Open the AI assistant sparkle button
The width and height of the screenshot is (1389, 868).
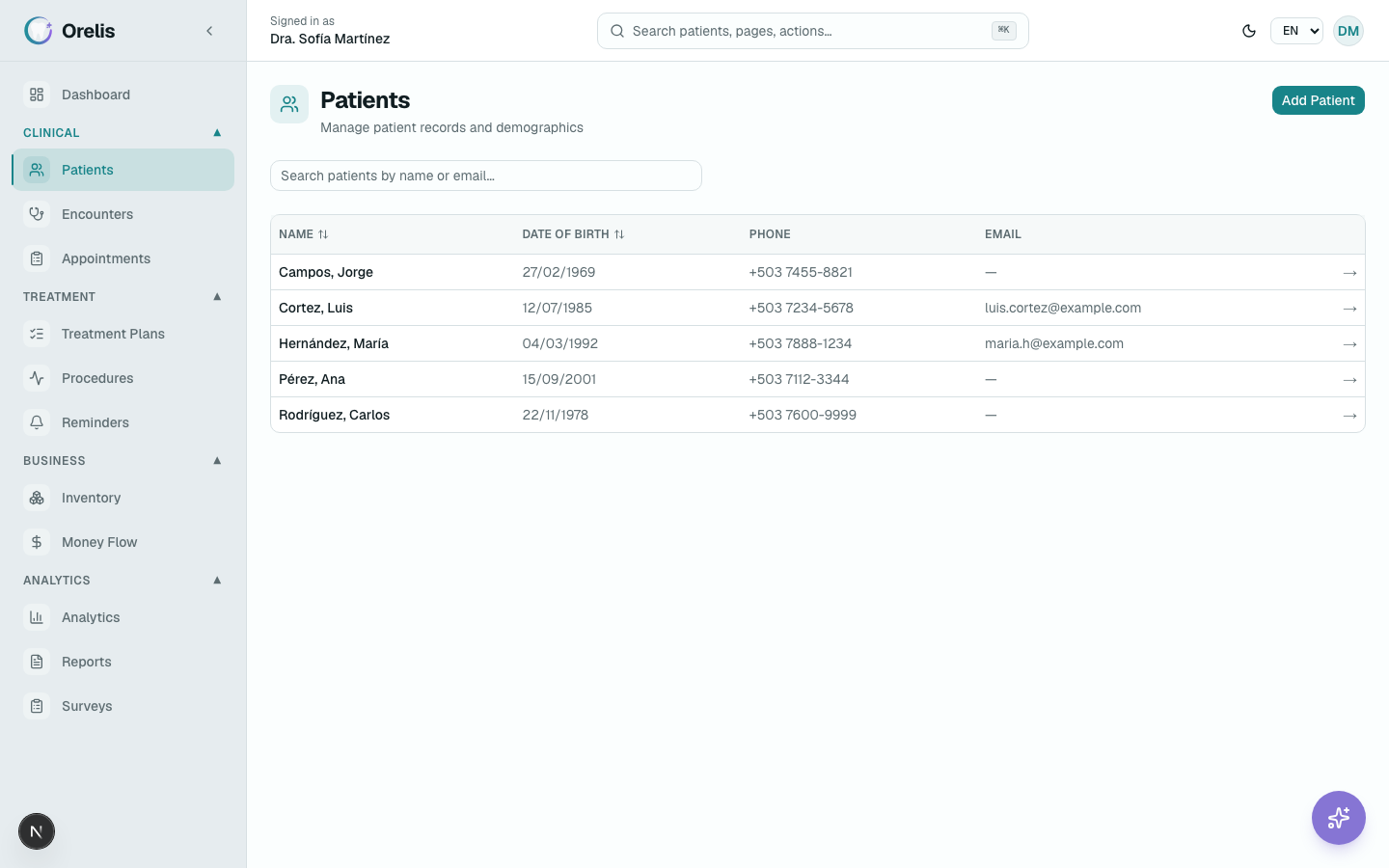(1339, 818)
